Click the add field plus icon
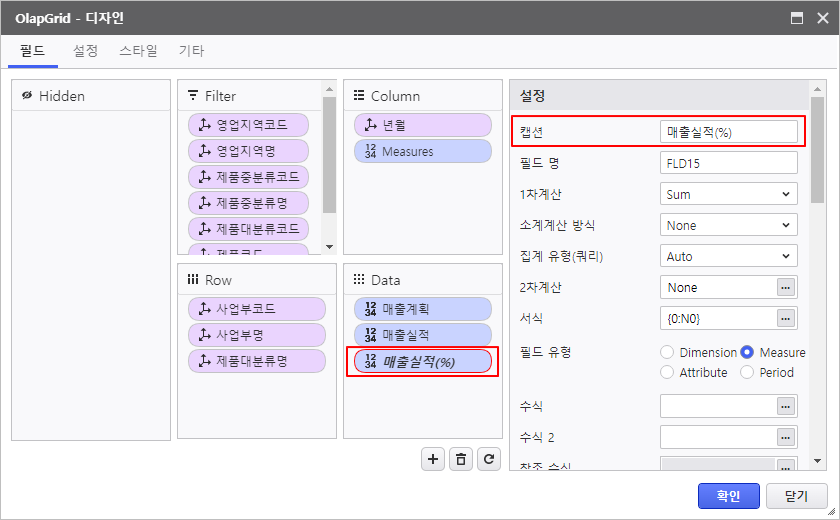Screen dimensions: 840x520 433,459
